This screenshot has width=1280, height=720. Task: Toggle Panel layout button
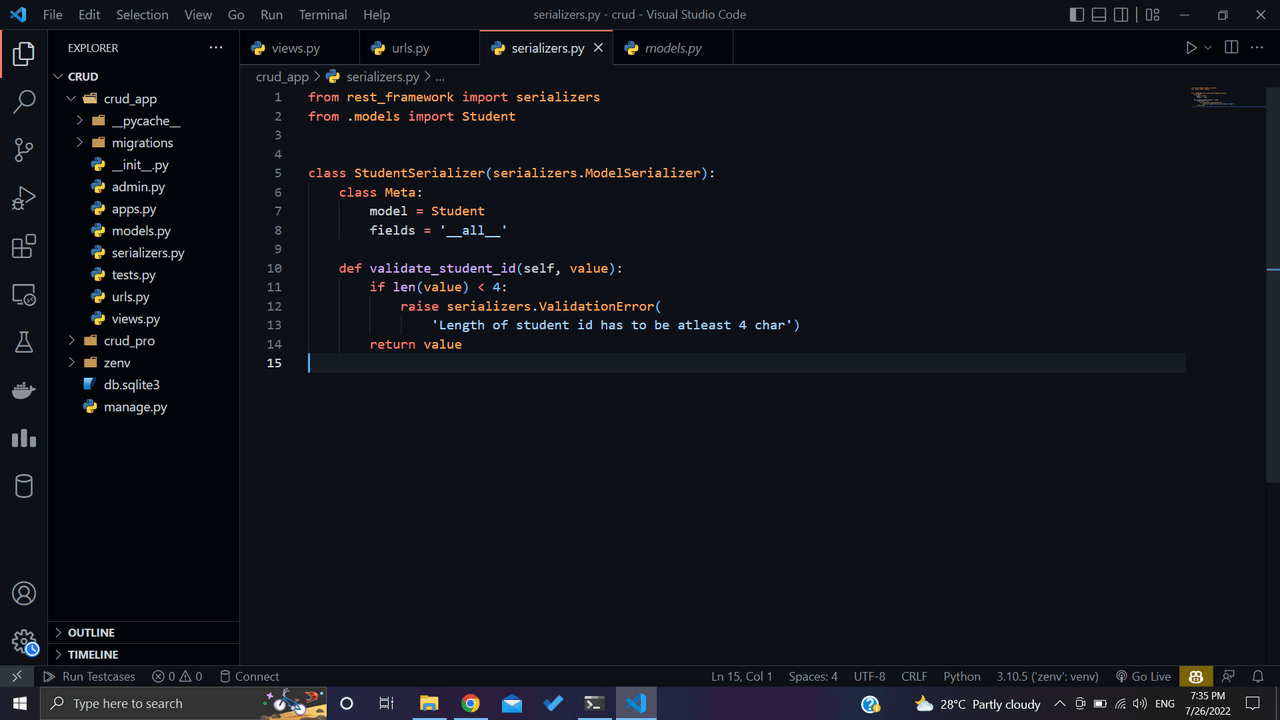(x=1099, y=15)
